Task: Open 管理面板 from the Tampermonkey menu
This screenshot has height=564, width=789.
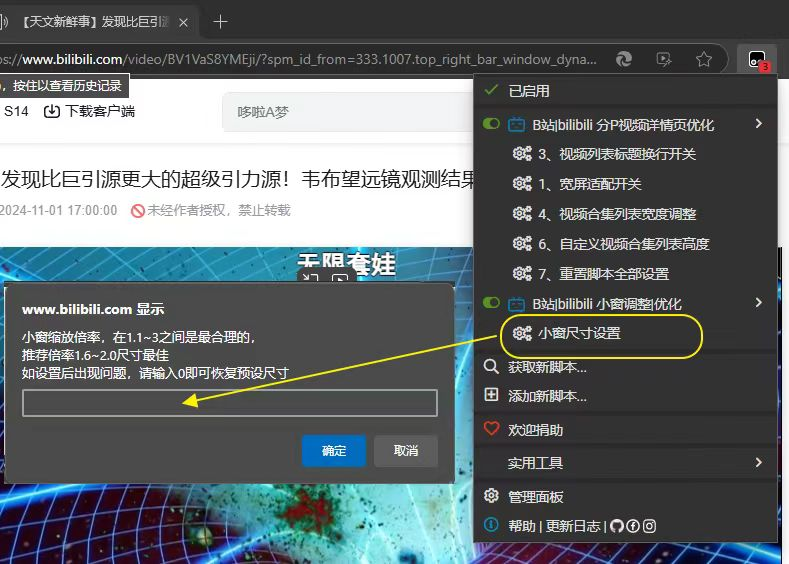Action: (535, 497)
